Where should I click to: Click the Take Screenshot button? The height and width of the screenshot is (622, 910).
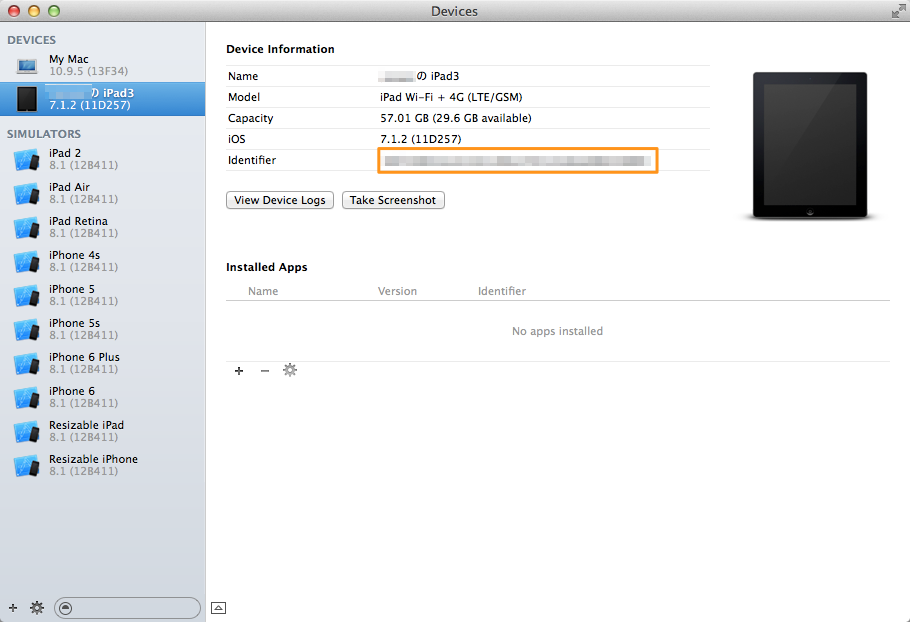393,200
